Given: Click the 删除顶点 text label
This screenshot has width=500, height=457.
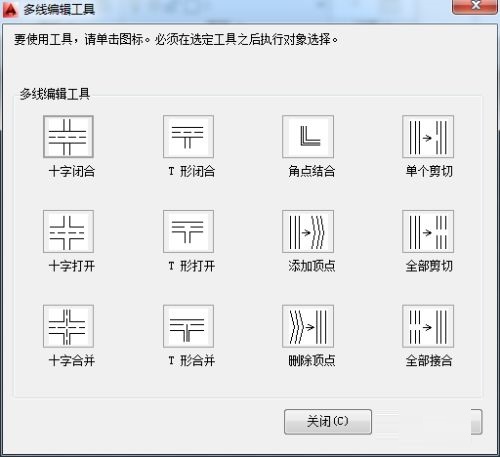Looking at the screenshot, I should 312,361.
